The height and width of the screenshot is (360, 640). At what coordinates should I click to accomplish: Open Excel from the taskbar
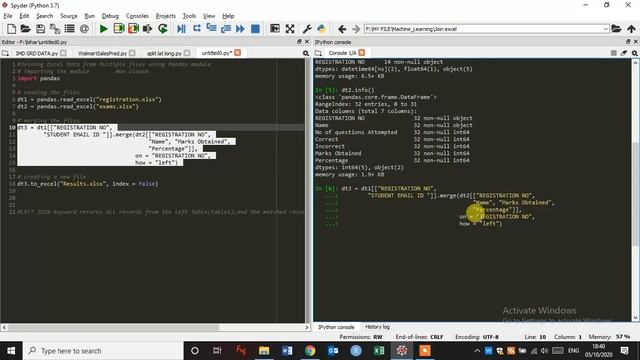point(379,351)
